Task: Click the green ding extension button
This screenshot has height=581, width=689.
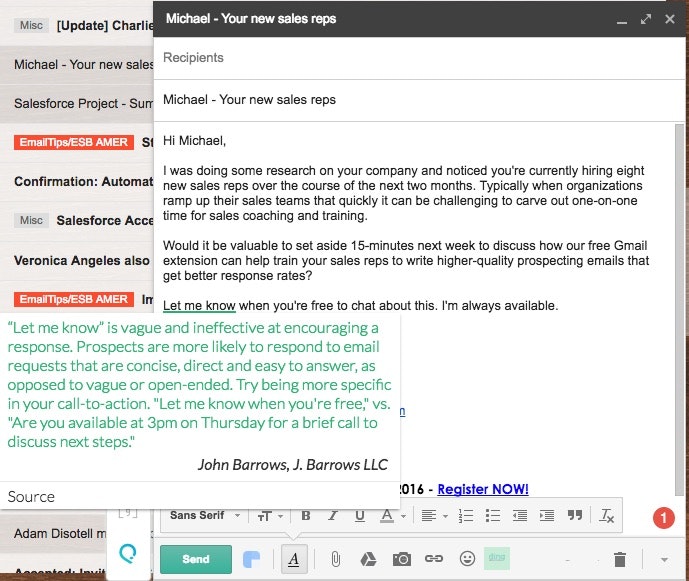Action: tap(497, 558)
